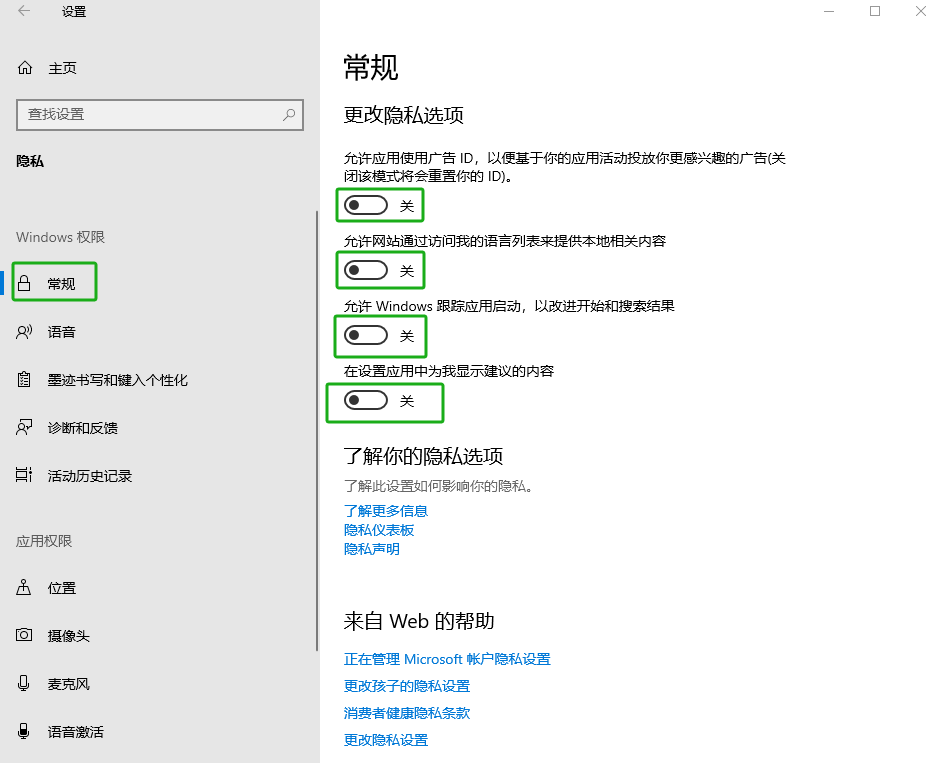Toggle the advertising ID (广告 ID) switch
Image resolution: width=943 pixels, height=763 pixels.
click(x=366, y=206)
